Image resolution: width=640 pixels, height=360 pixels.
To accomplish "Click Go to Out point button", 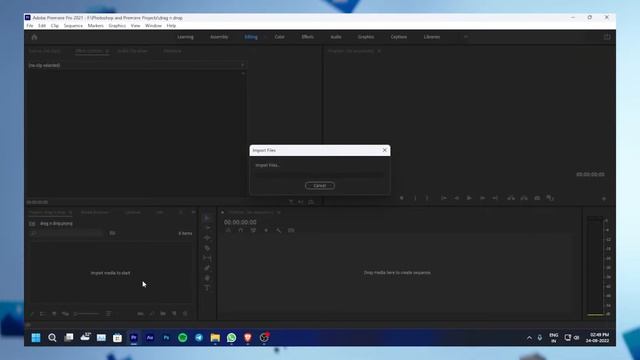I will pos(495,198).
